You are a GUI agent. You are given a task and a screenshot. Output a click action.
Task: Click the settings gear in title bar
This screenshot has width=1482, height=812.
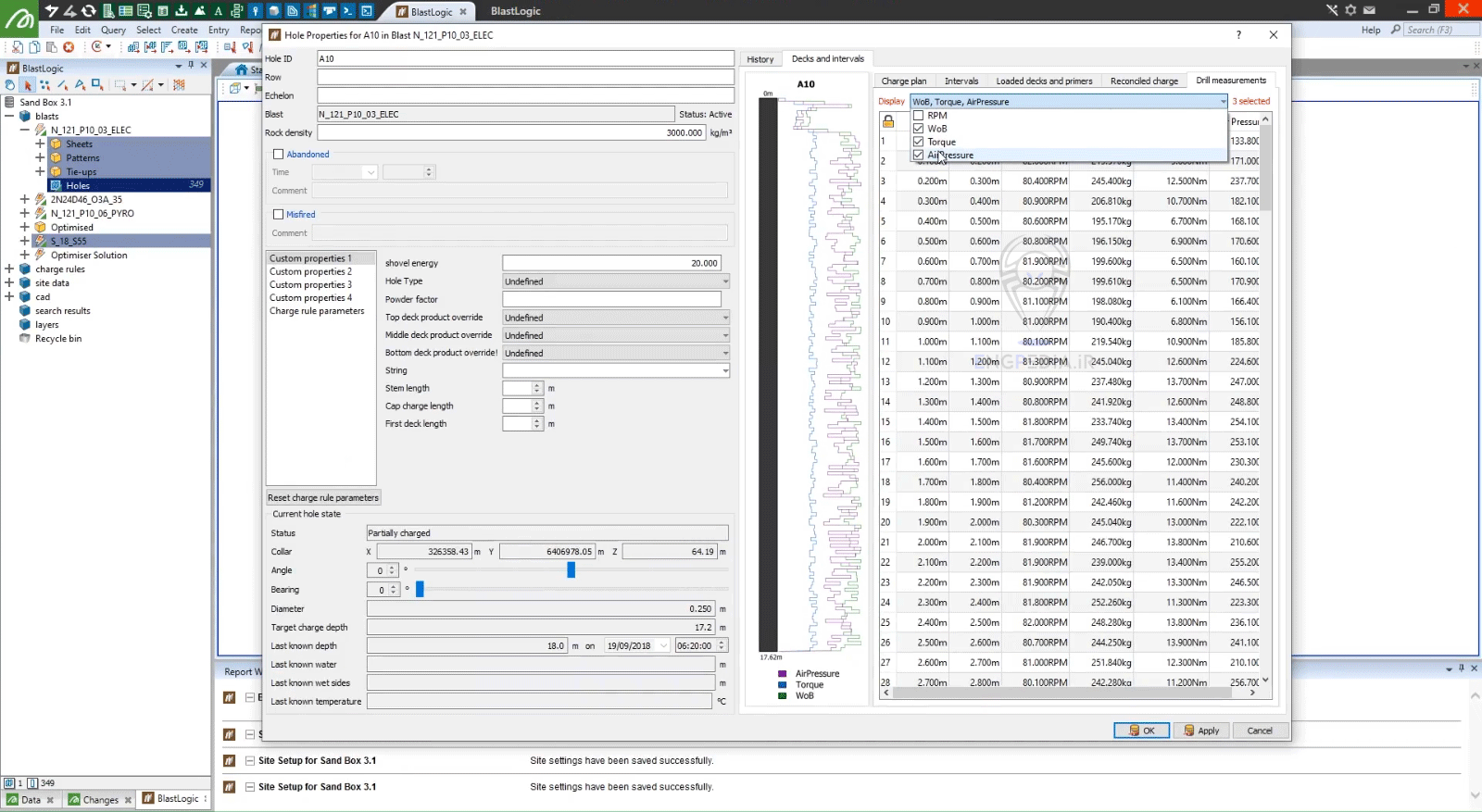coord(1350,10)
